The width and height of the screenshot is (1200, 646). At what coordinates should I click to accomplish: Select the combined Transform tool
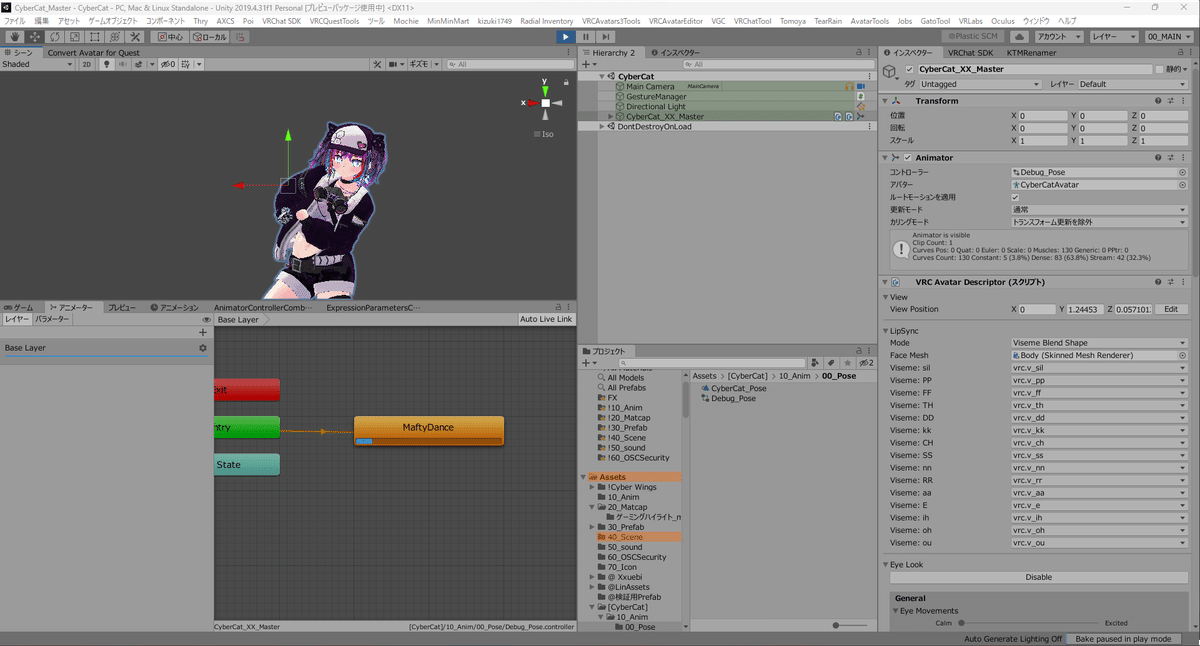115,37
